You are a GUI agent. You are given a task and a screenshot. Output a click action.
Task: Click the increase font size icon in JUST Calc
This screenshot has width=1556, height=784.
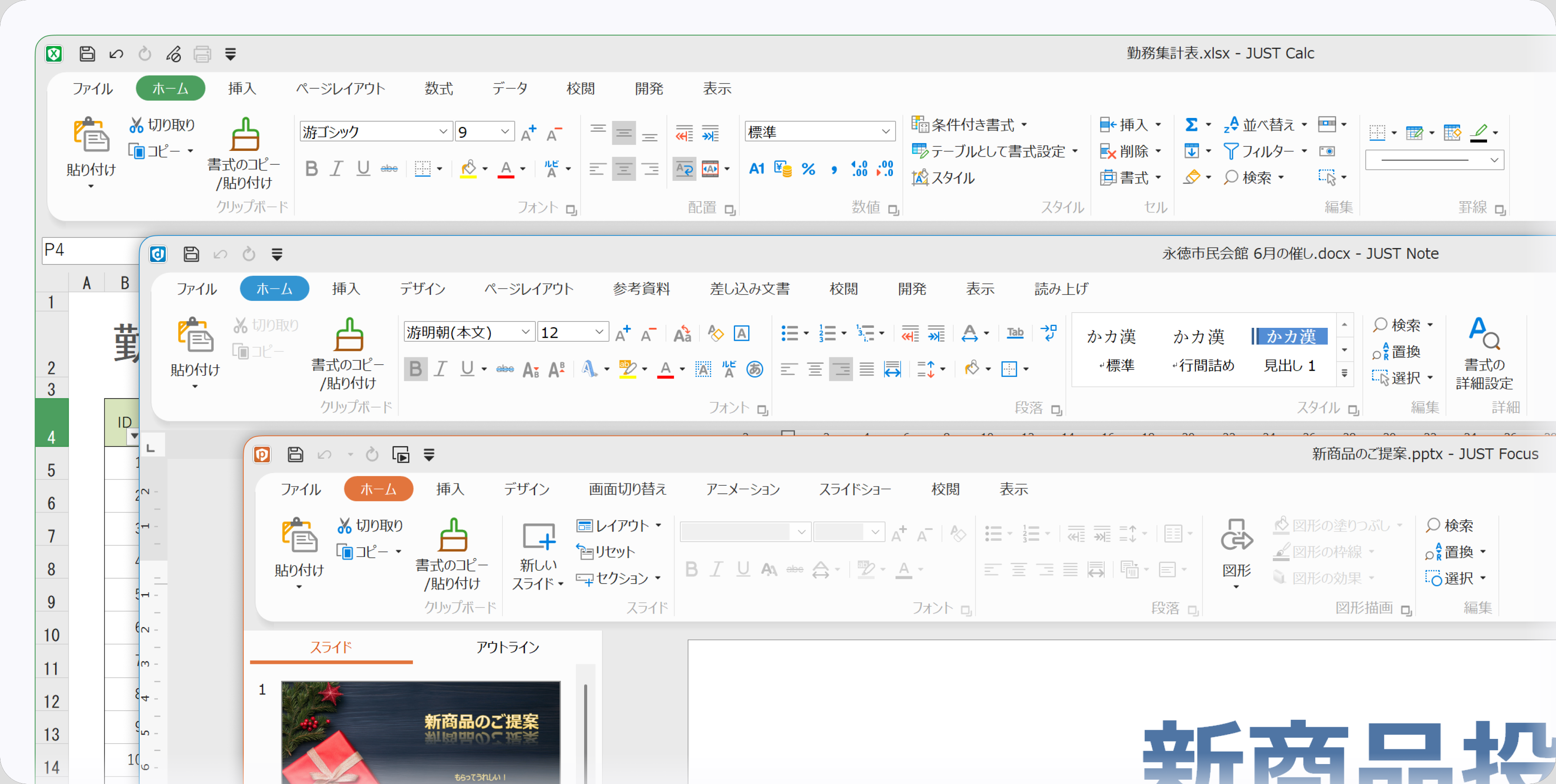coord(528,132)
